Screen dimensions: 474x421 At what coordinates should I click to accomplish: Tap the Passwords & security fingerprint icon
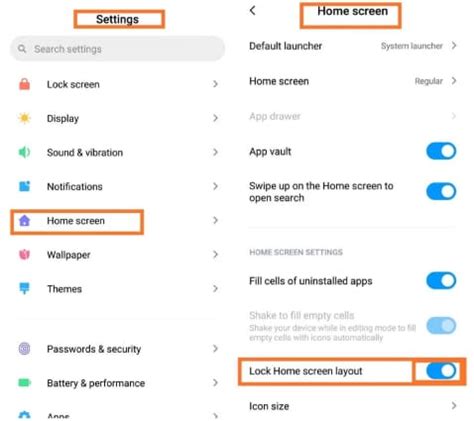[24, 349]
